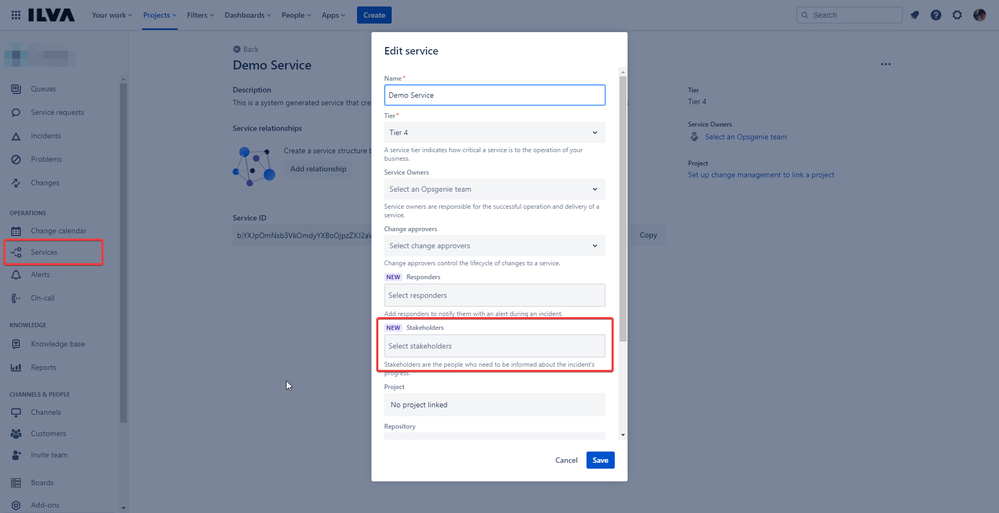
Task: Open the notifications icon in top bar
Action: click(915, 15)
